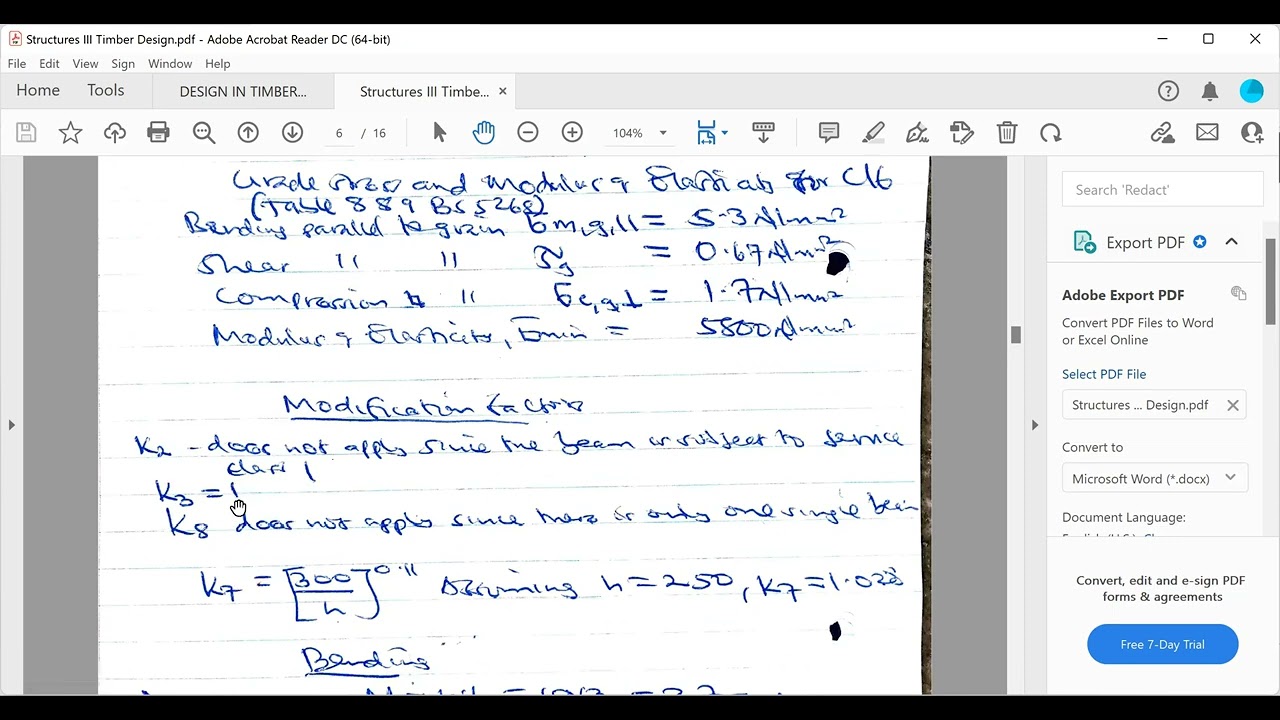
Task: Go to previous page arrow
Action: click(x=248, y=133)
